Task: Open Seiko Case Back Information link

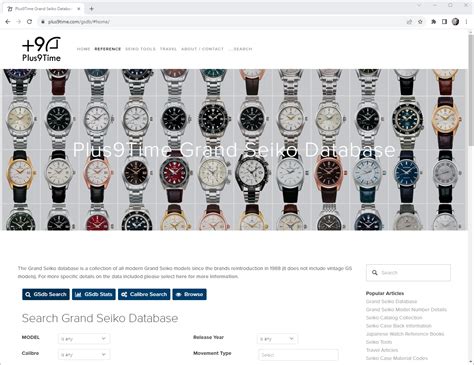Action: point(399,326)
